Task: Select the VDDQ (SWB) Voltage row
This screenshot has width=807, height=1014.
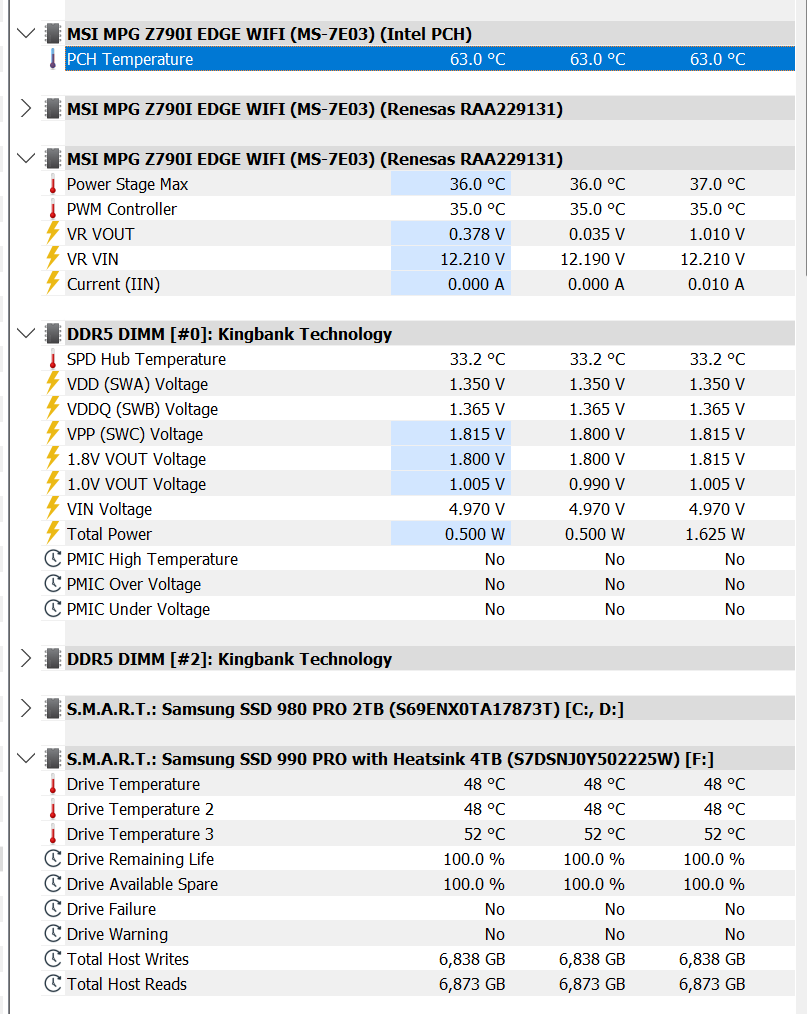Action: [x=418, y=409]
